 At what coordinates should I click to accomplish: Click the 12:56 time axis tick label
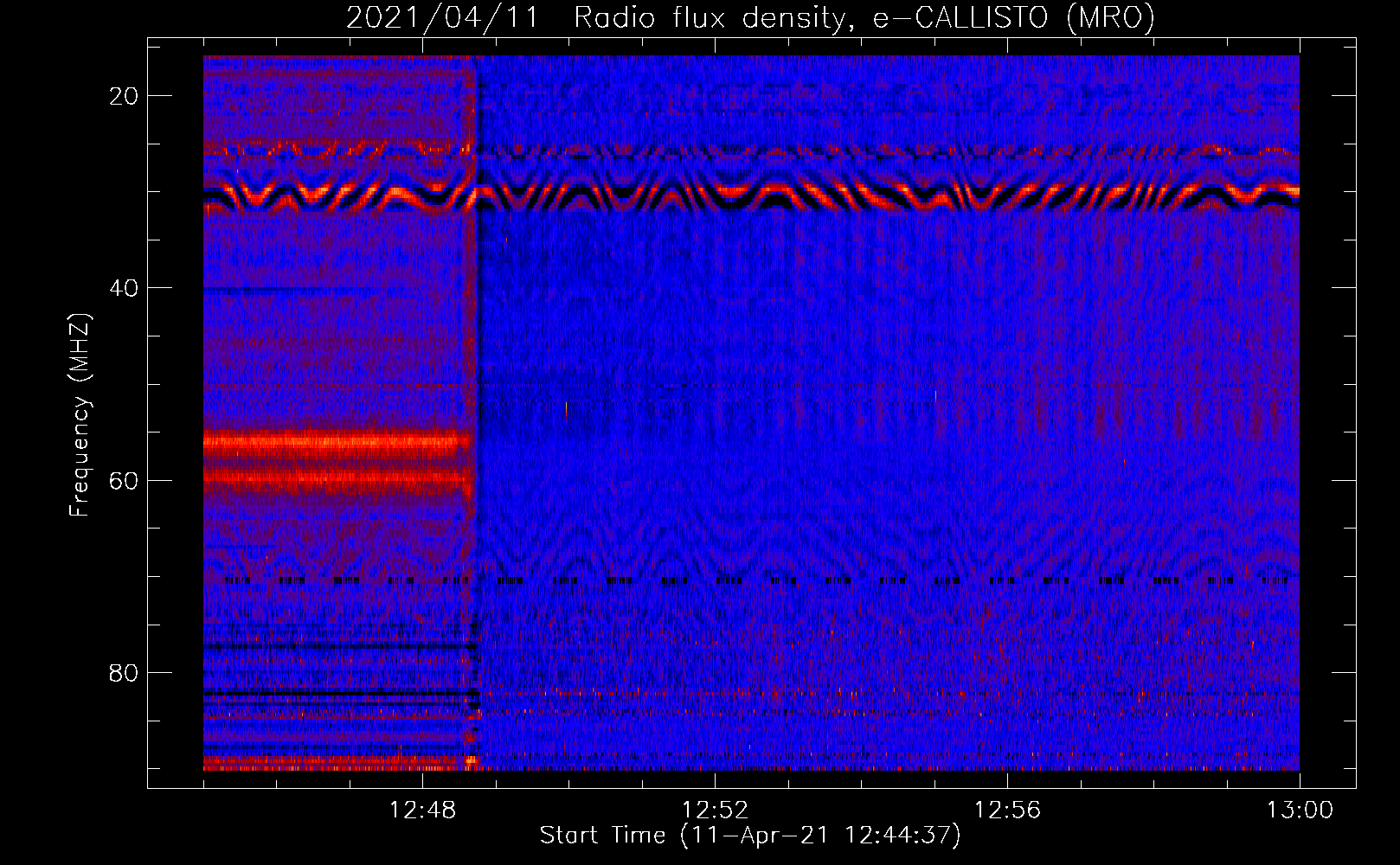[x=1007, y=811]
